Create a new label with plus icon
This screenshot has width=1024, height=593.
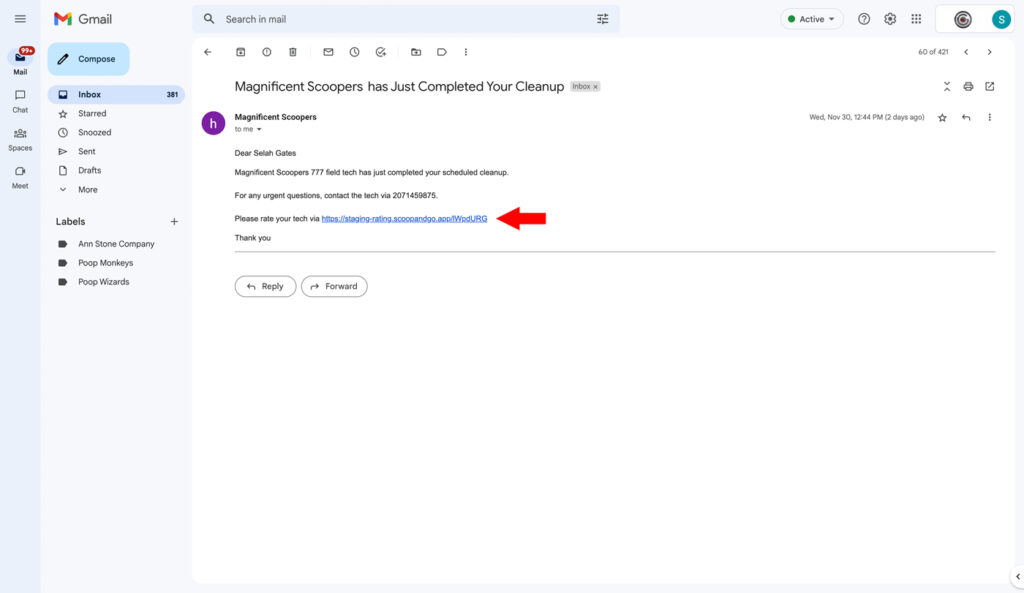(174, 221)
